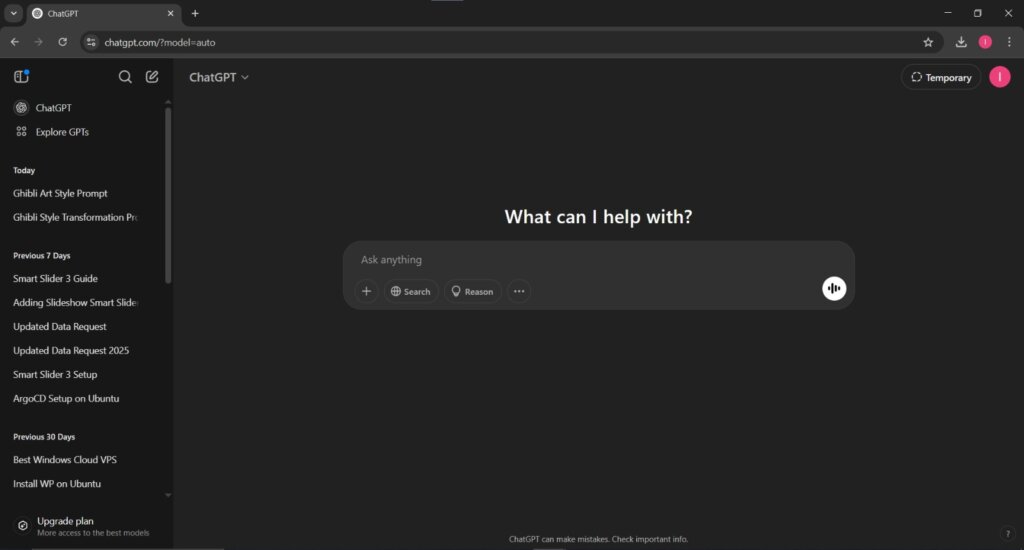
Task: Open the browser downloads icon
Action: coord(961,42)
